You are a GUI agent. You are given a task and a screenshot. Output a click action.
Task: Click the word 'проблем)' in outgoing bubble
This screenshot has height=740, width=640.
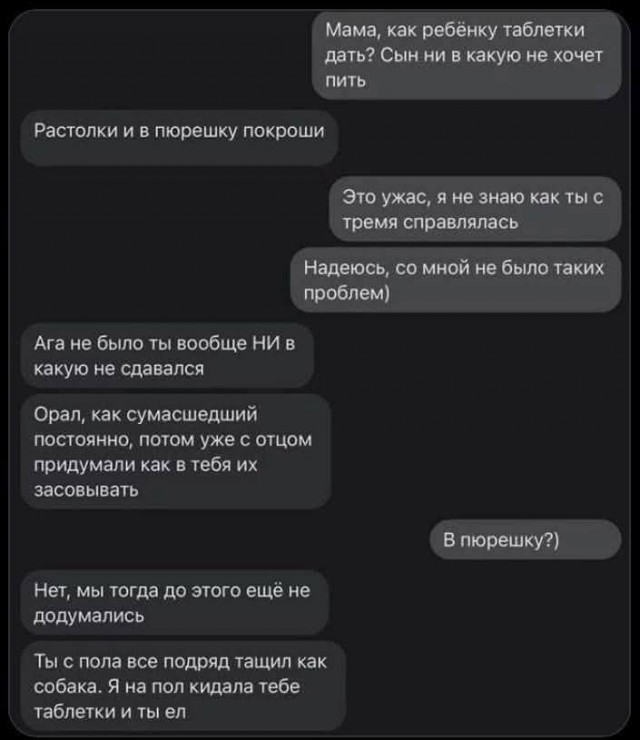[x=347, y=293]
